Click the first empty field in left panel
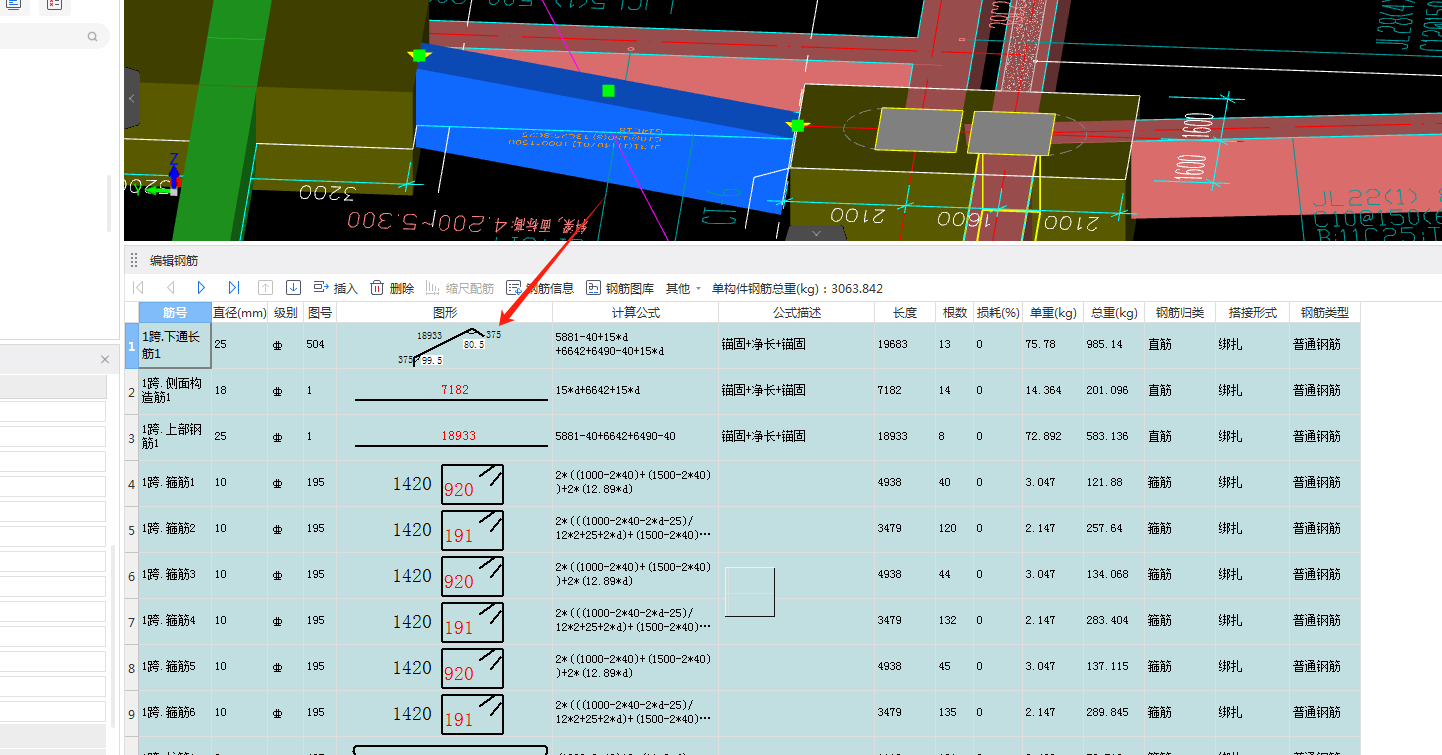 click(53, 412)
